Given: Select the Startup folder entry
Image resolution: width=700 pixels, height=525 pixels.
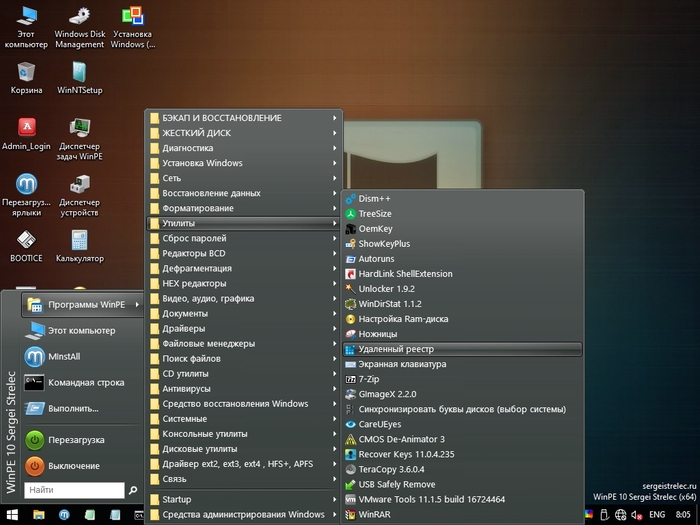Looking at the screenshot, I should 244,500.
